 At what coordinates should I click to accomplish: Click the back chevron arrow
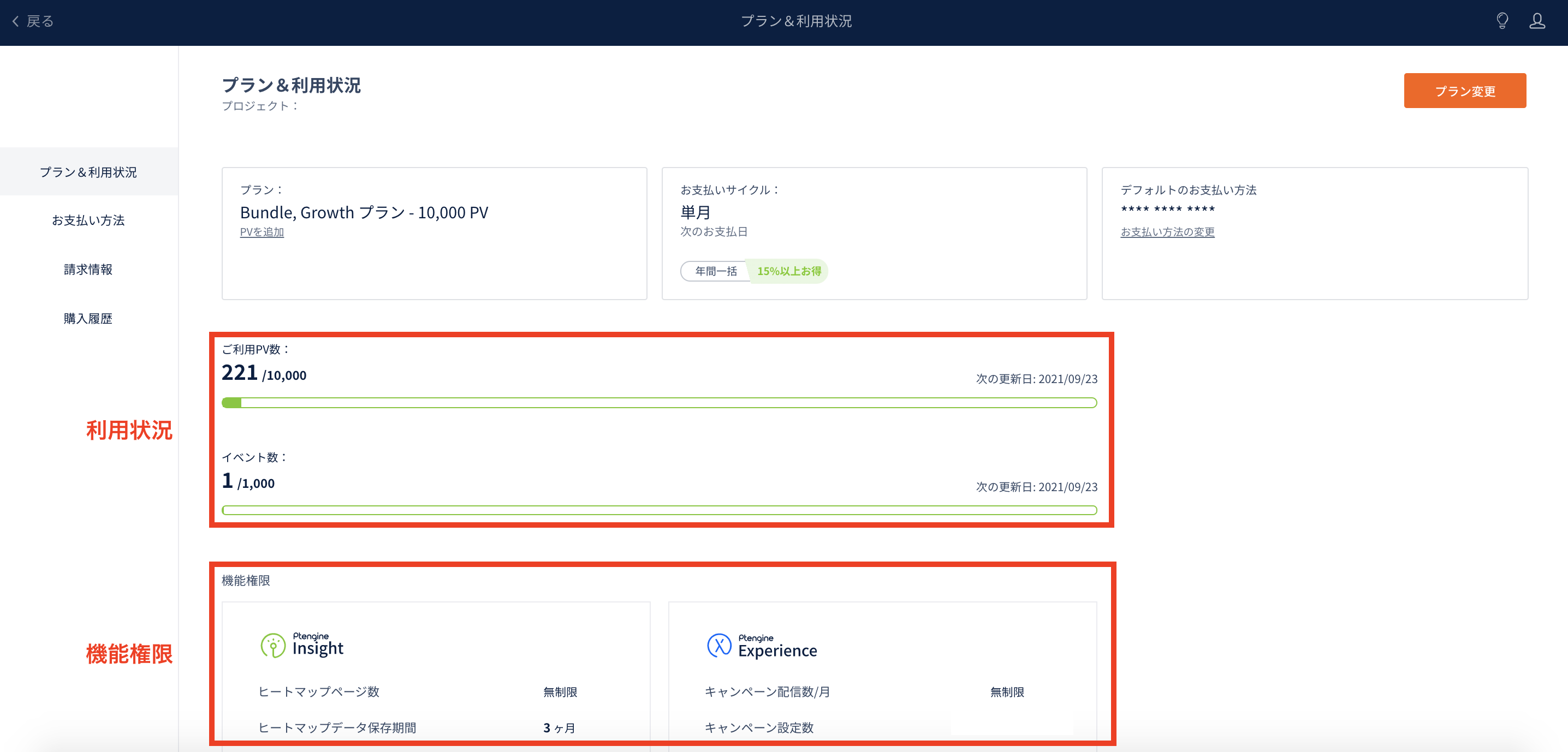tap(16, 21)
